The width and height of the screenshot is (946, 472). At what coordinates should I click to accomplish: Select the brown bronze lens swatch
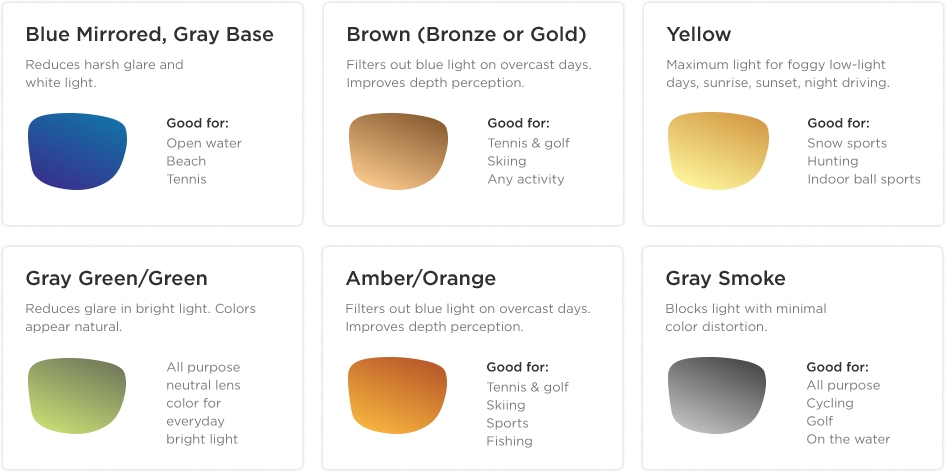(x=398, y=151)
